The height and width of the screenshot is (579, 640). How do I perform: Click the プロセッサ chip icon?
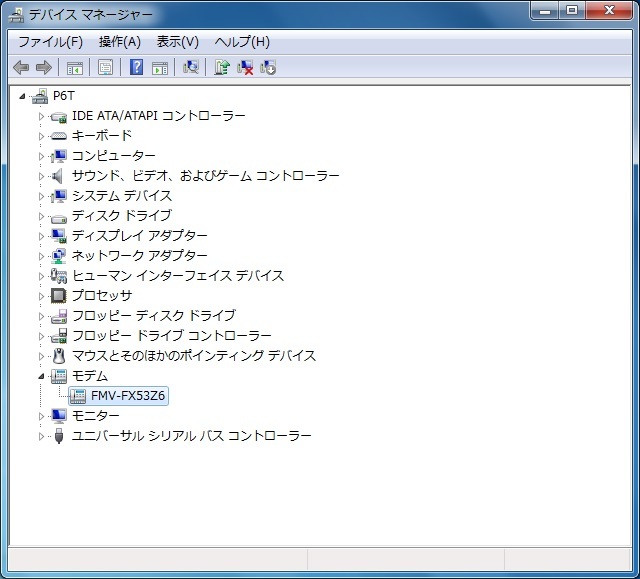click(x=59, y=295)
